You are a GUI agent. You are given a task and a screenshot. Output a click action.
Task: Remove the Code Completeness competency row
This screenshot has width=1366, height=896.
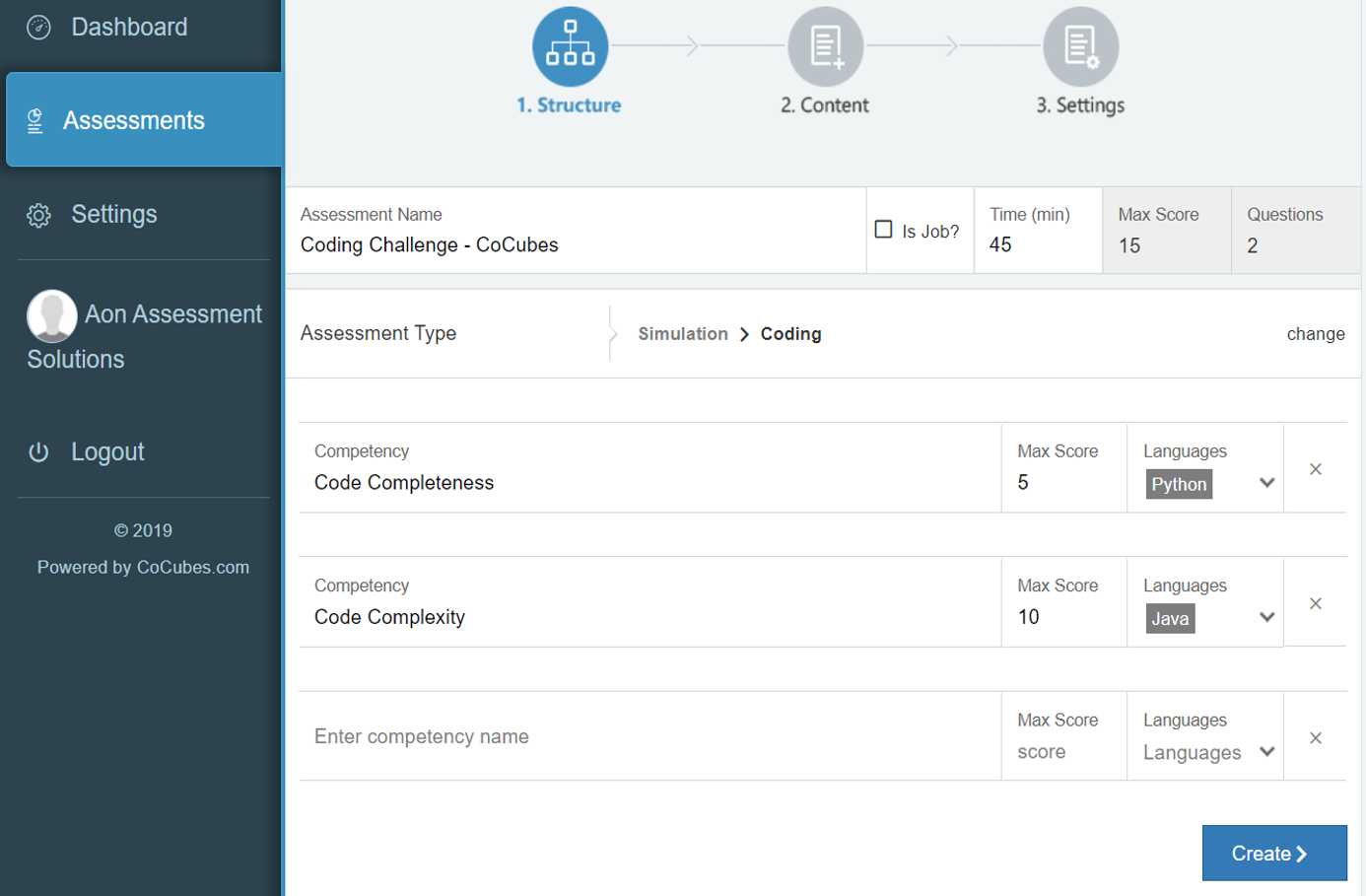[x=1316, y=469]
